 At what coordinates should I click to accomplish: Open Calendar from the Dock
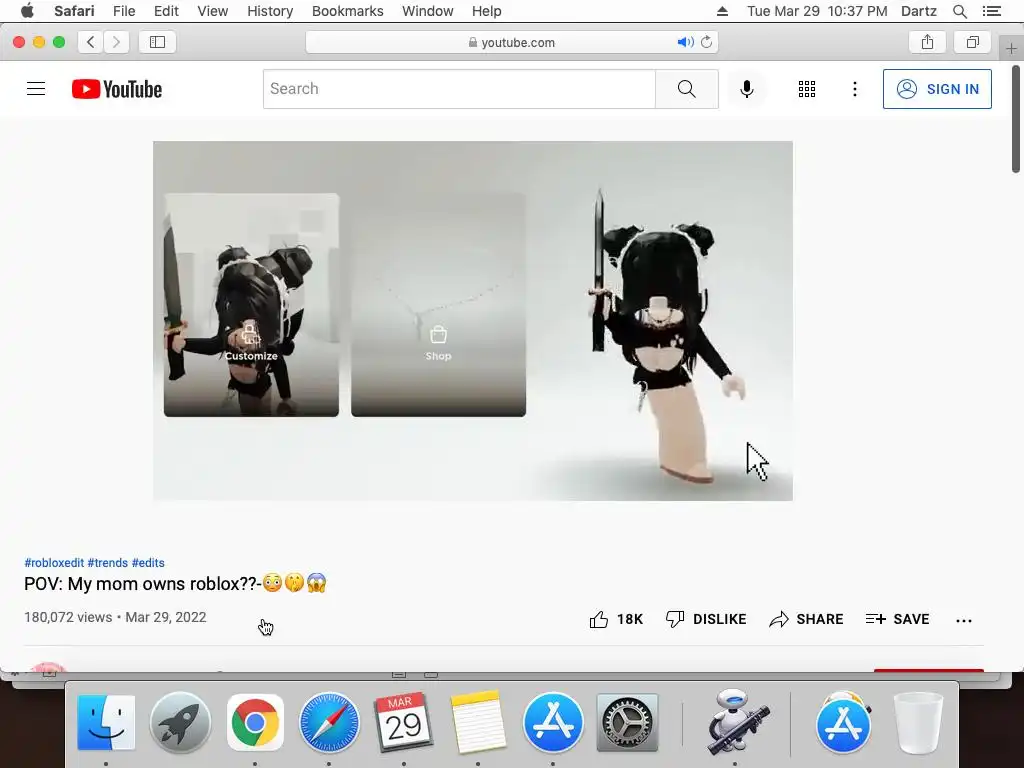click(x=404, y=722)
